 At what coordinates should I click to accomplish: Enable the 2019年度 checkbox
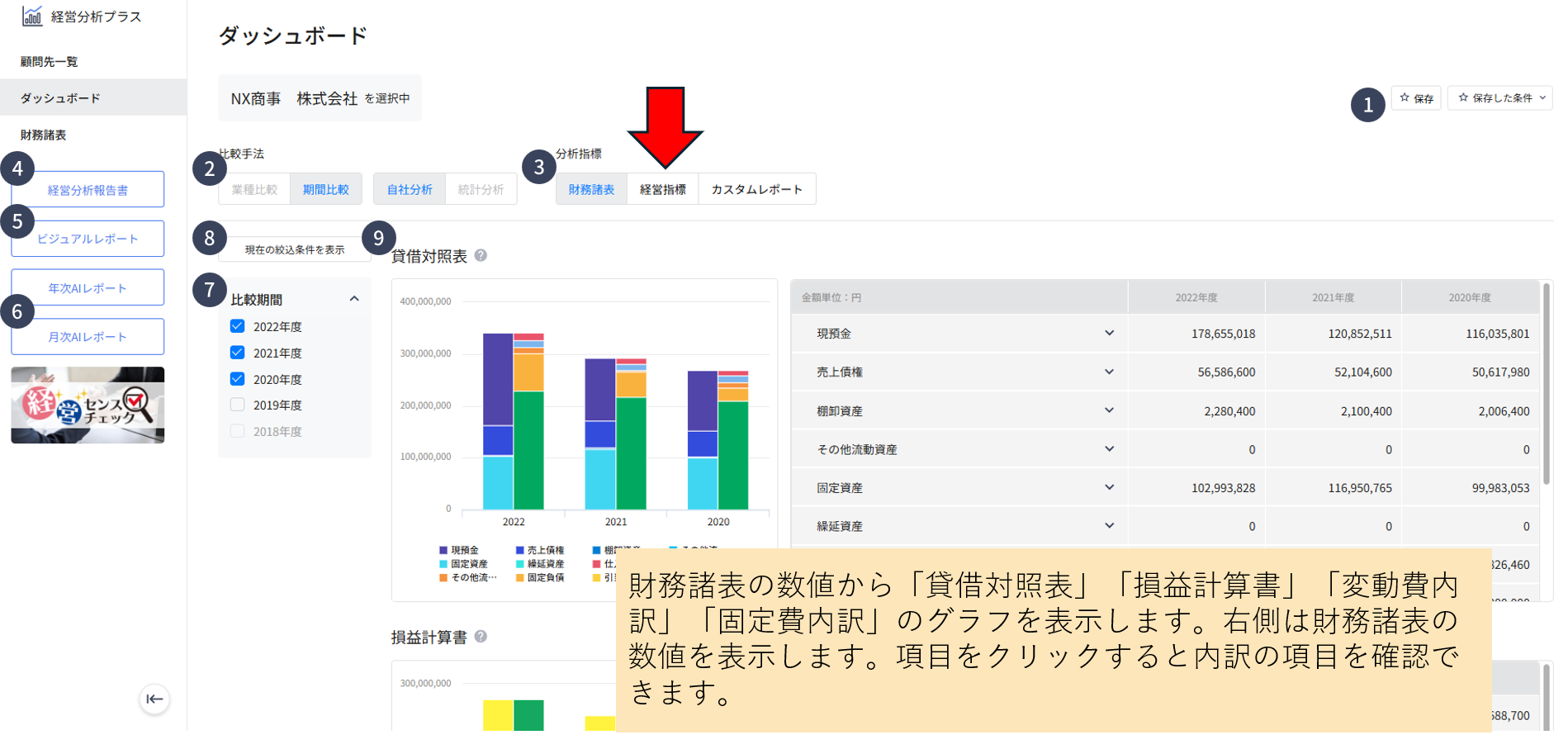pyautogui.click(x=238, y=405)
